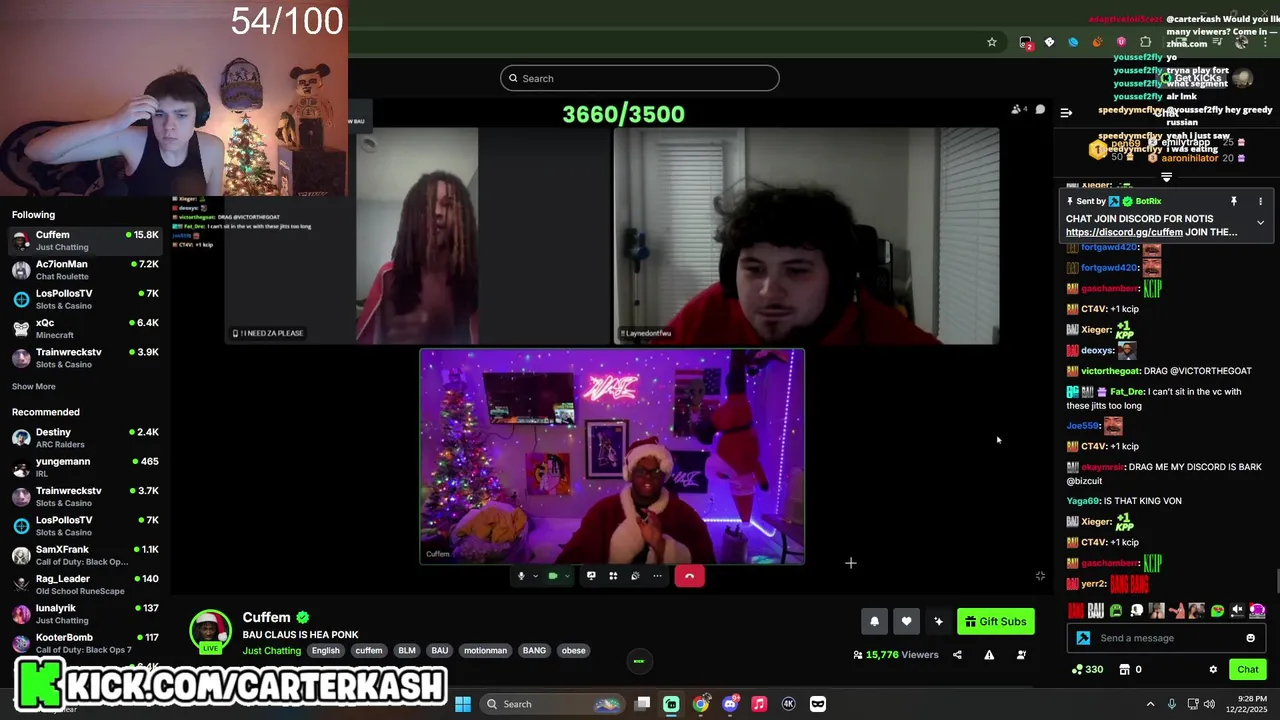Click the BLM stream tag
1280x720 pixels.
pos(407,651)
